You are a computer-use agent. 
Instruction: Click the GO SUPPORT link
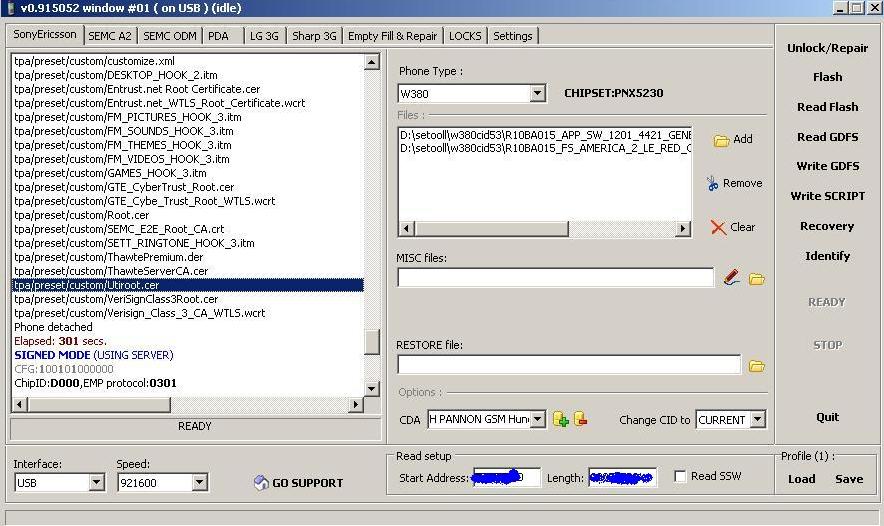pos(307,483)
